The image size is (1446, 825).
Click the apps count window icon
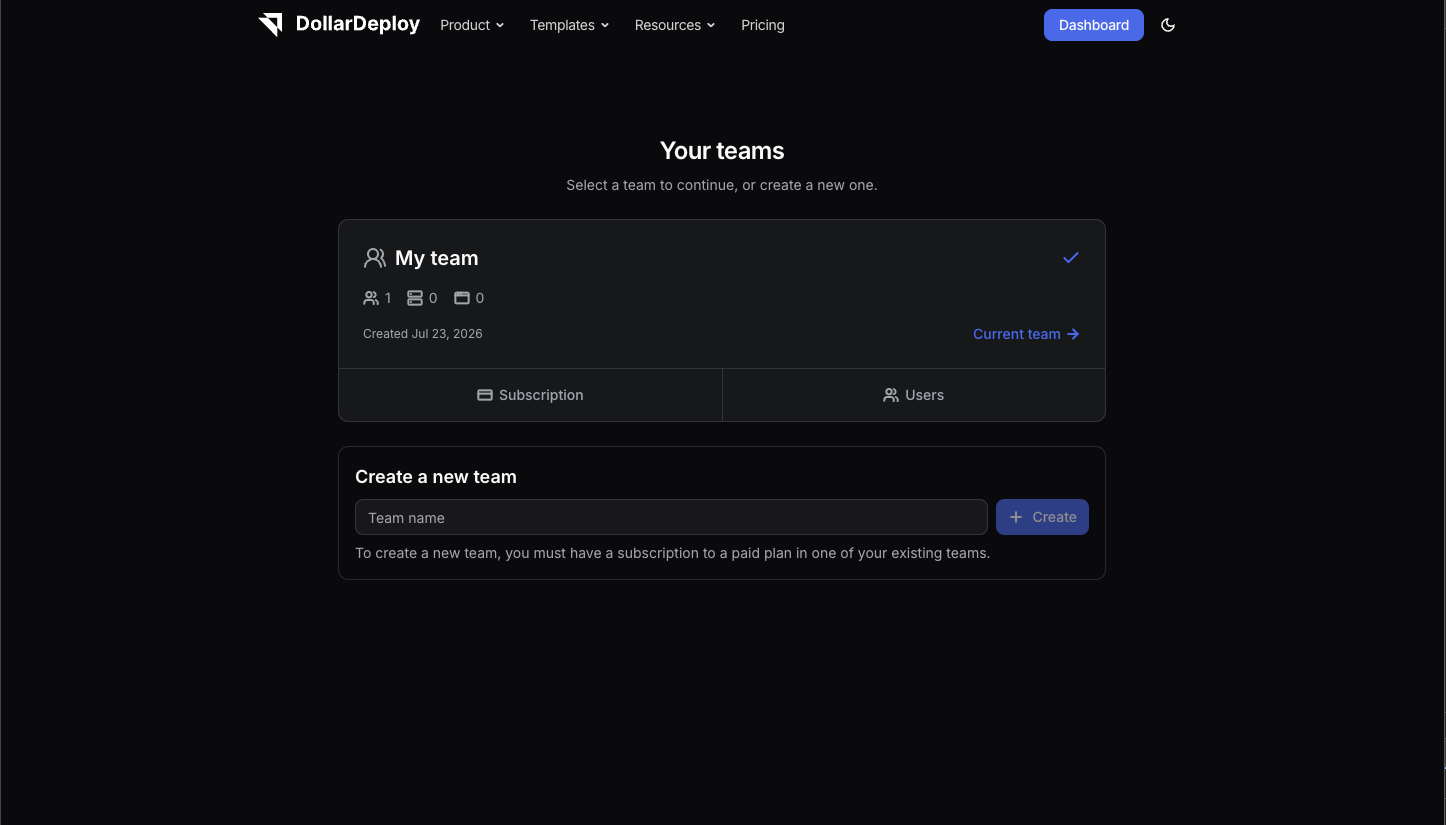[462, 298]
